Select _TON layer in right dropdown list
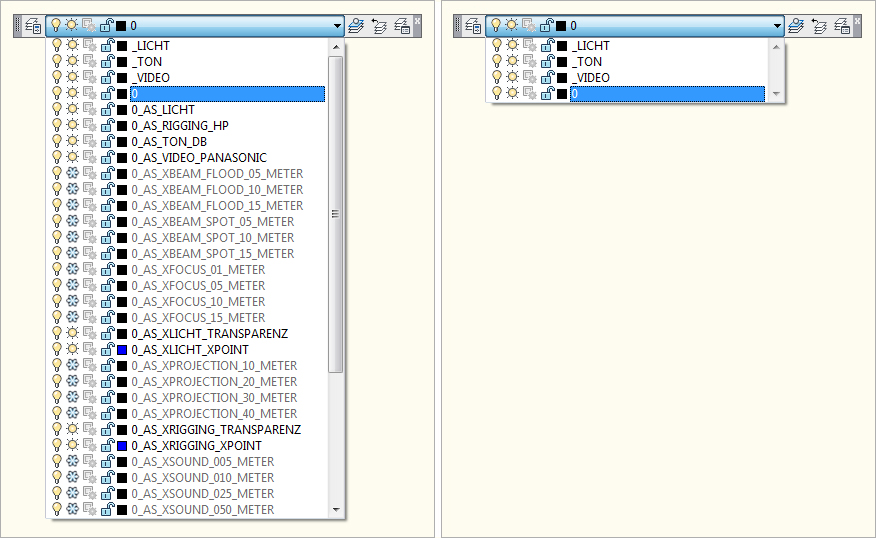Screen dimensions: 876x538 (x=592, y=62)
